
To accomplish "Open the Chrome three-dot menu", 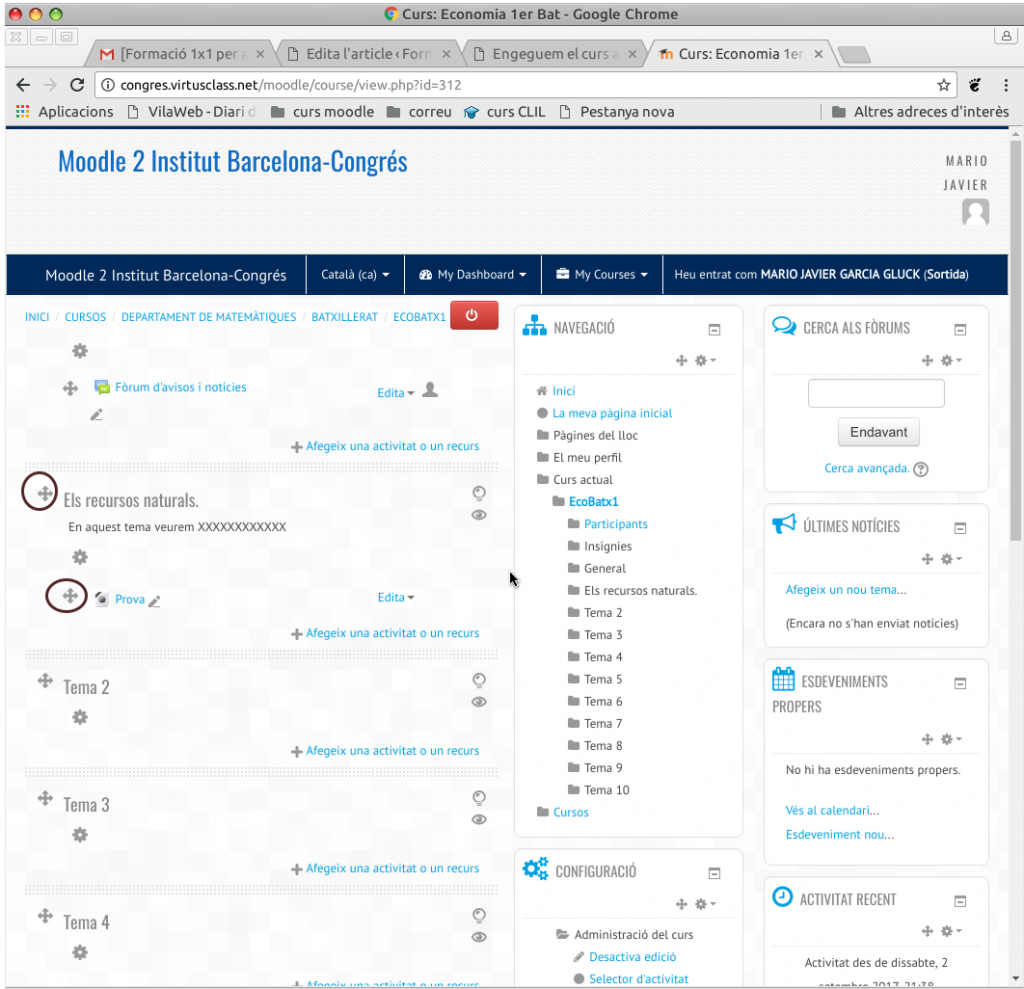I will [x=1006, y=85].
